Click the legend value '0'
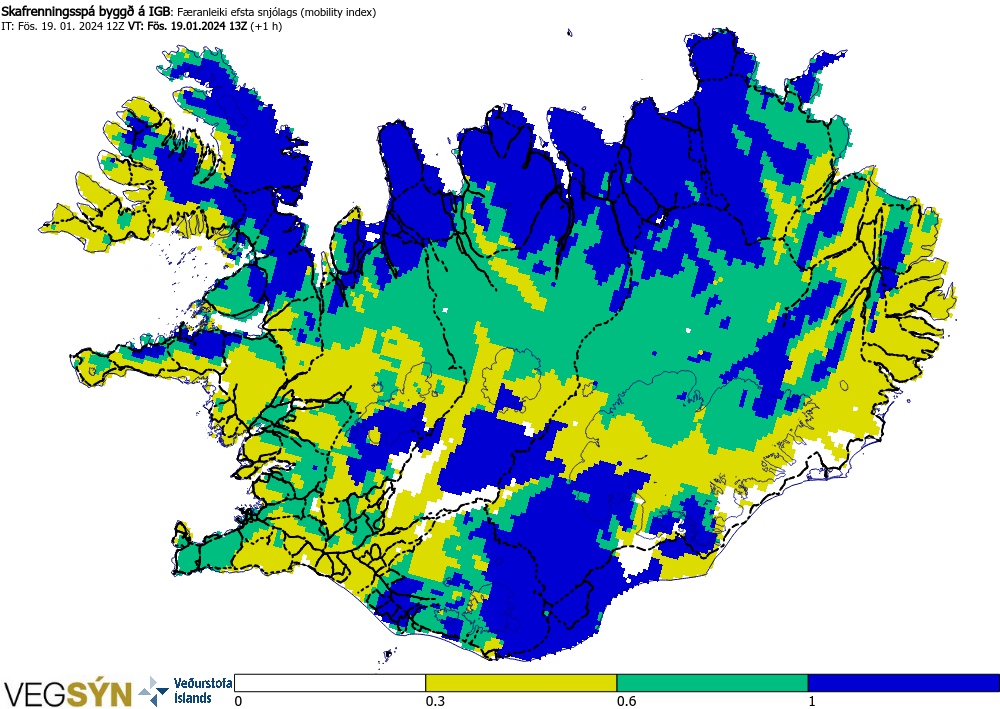The width and height of the screenshot is (1000, 709). [x=239, y=701]
